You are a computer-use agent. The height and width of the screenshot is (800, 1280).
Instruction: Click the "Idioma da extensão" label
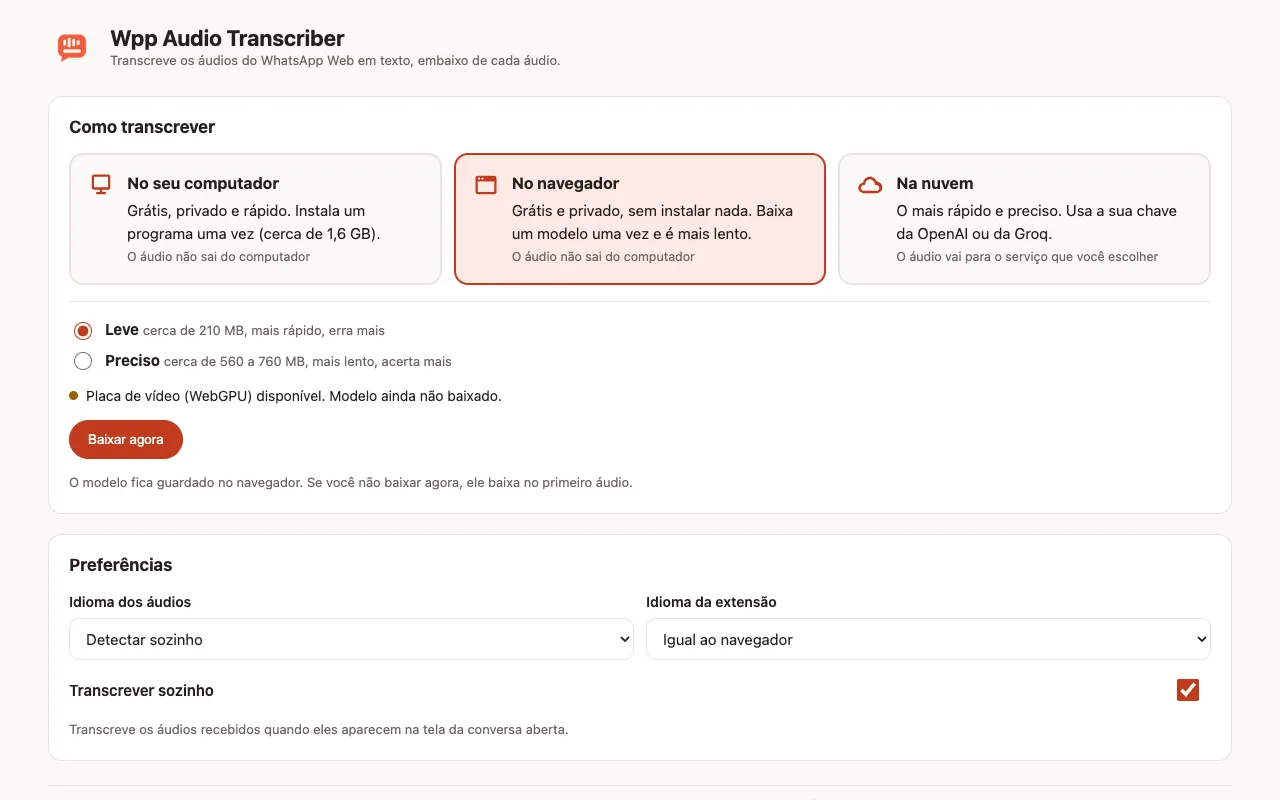point(711,602)
